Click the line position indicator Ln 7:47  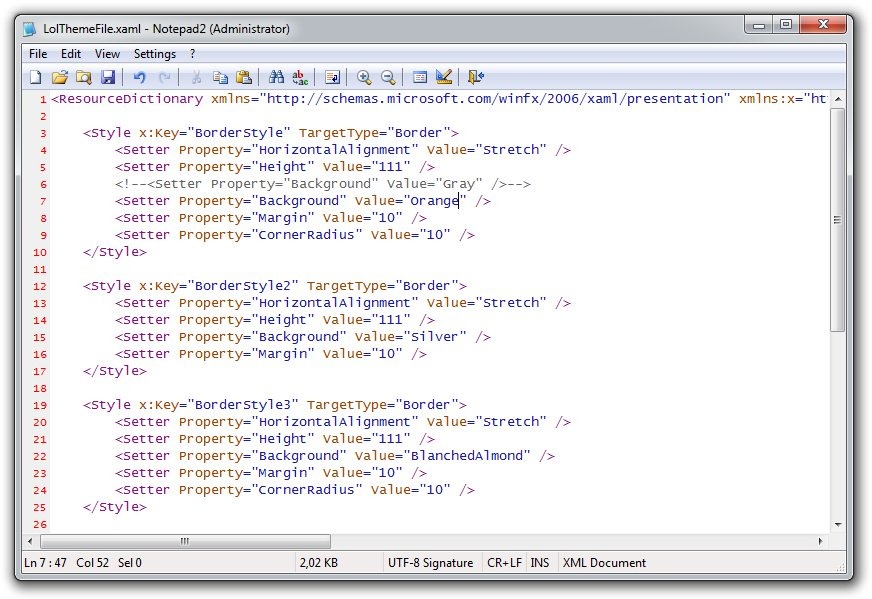coord(45,562)
